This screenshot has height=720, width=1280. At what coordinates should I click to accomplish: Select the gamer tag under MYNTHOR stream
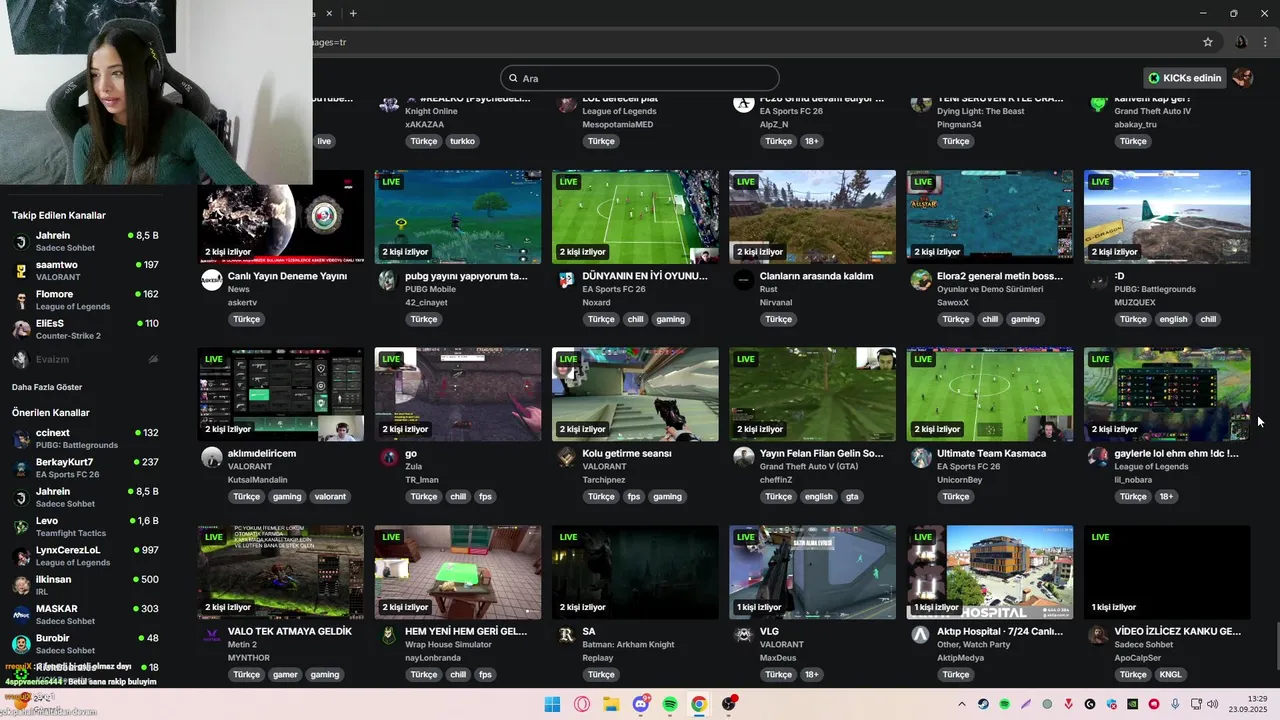pos(285,675)
